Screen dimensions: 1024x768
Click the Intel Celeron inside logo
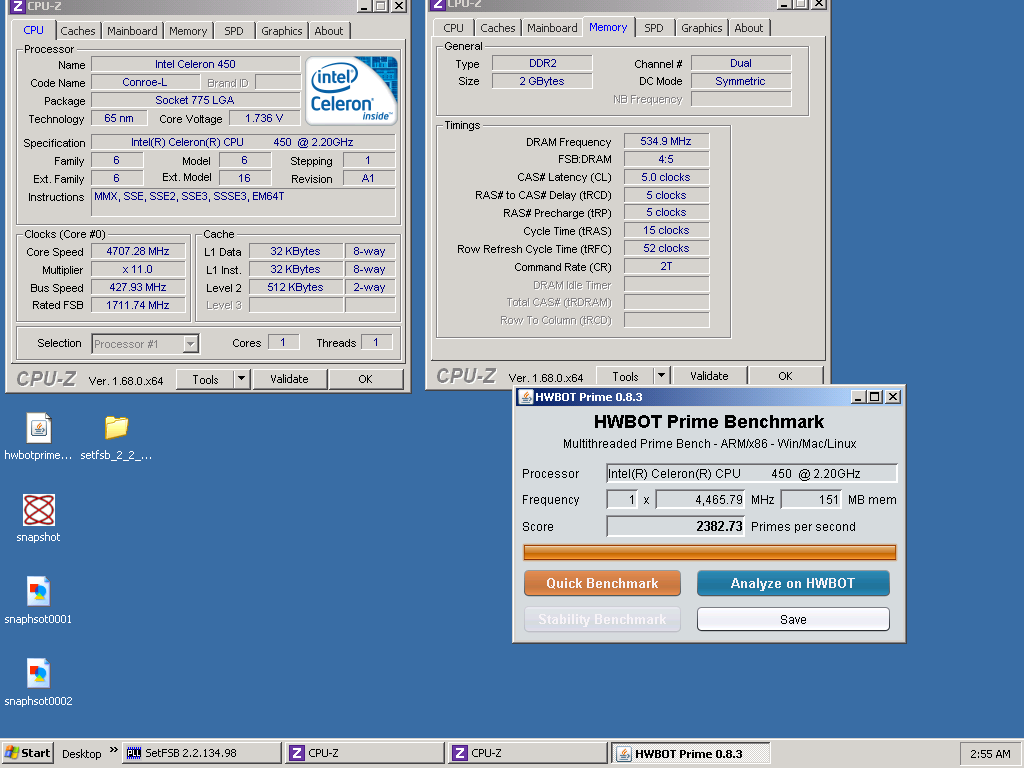(x=351, y=91)
